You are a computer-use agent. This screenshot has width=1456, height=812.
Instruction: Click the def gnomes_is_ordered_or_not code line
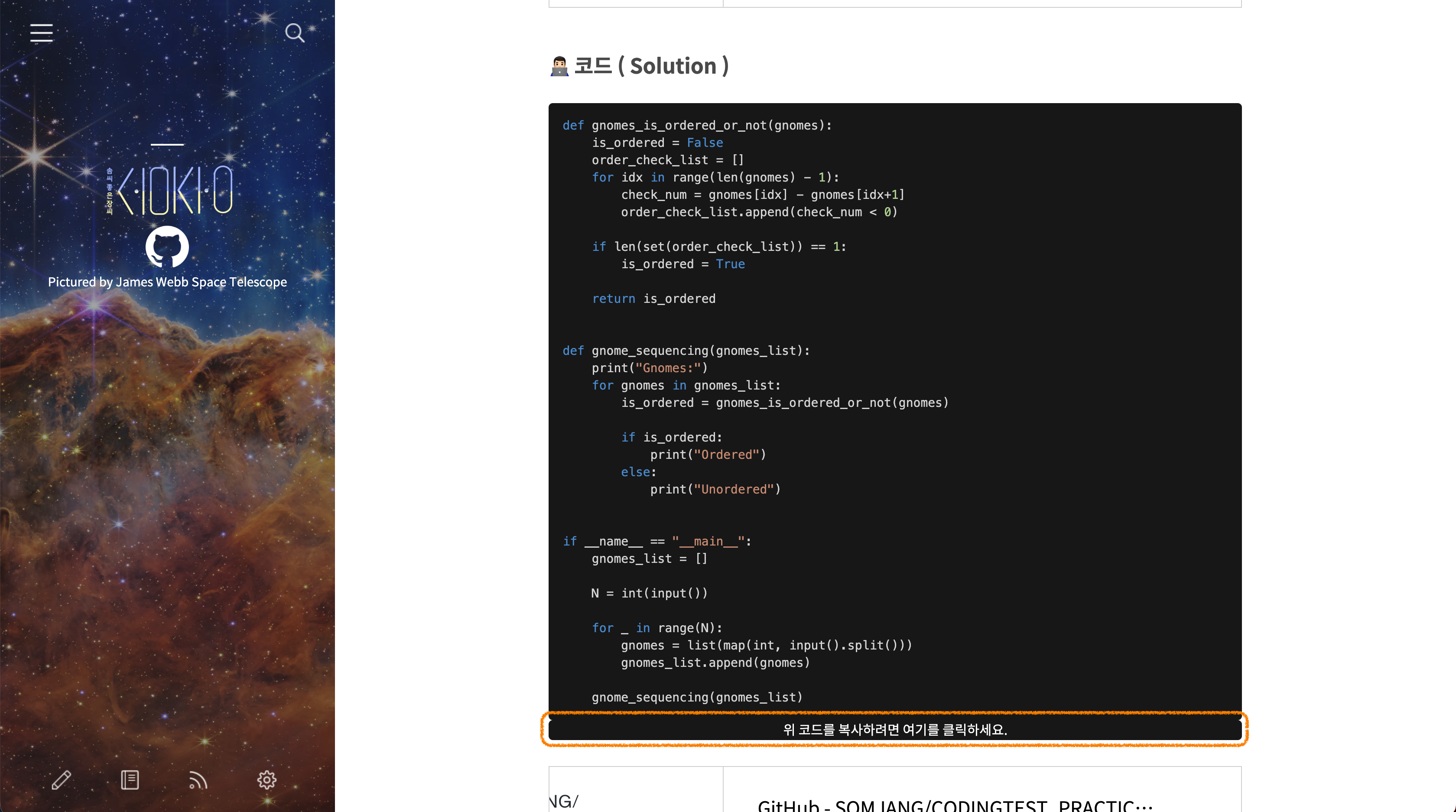696,126
